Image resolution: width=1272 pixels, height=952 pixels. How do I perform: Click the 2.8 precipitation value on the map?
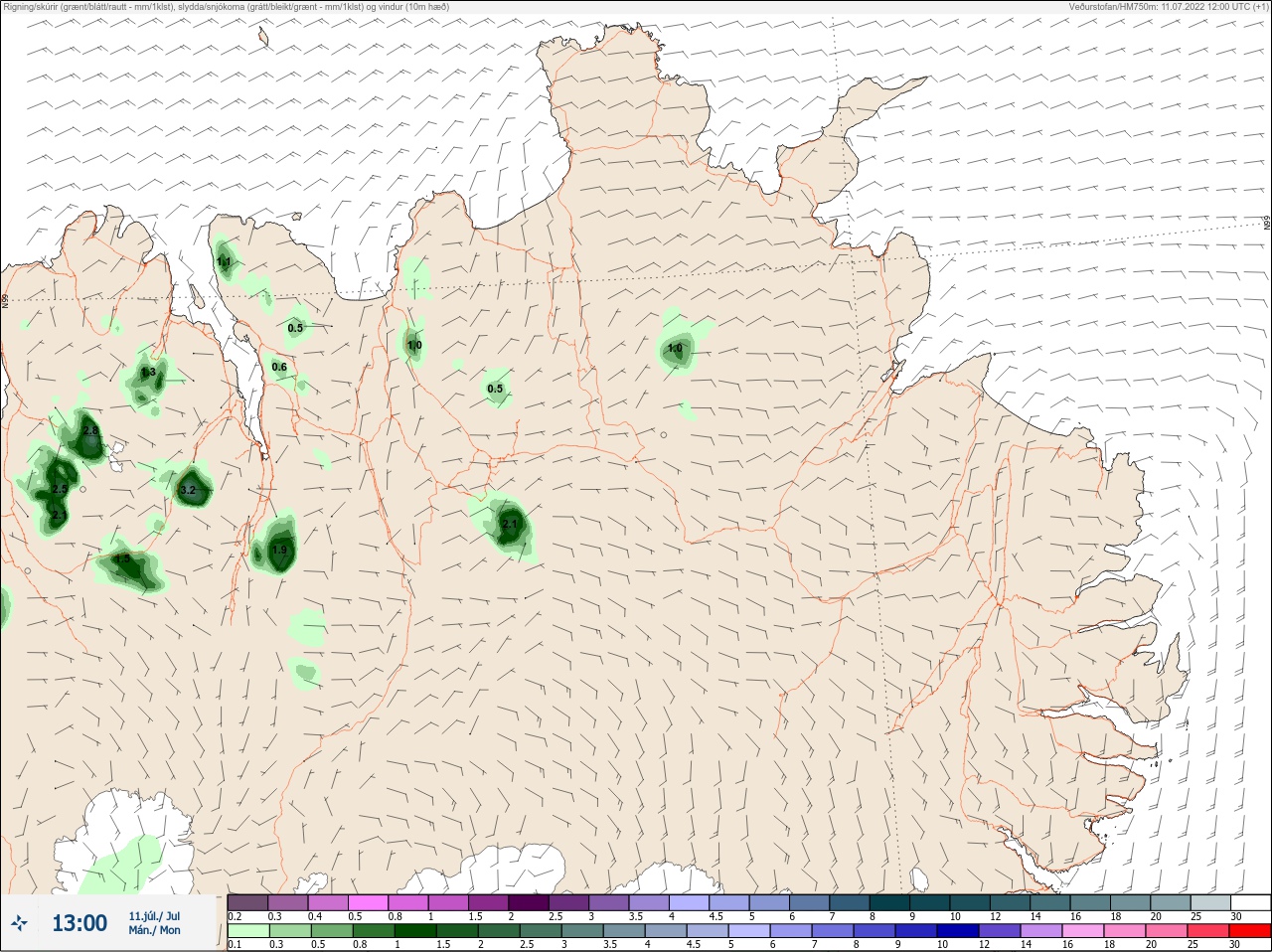tap(90, 430)
